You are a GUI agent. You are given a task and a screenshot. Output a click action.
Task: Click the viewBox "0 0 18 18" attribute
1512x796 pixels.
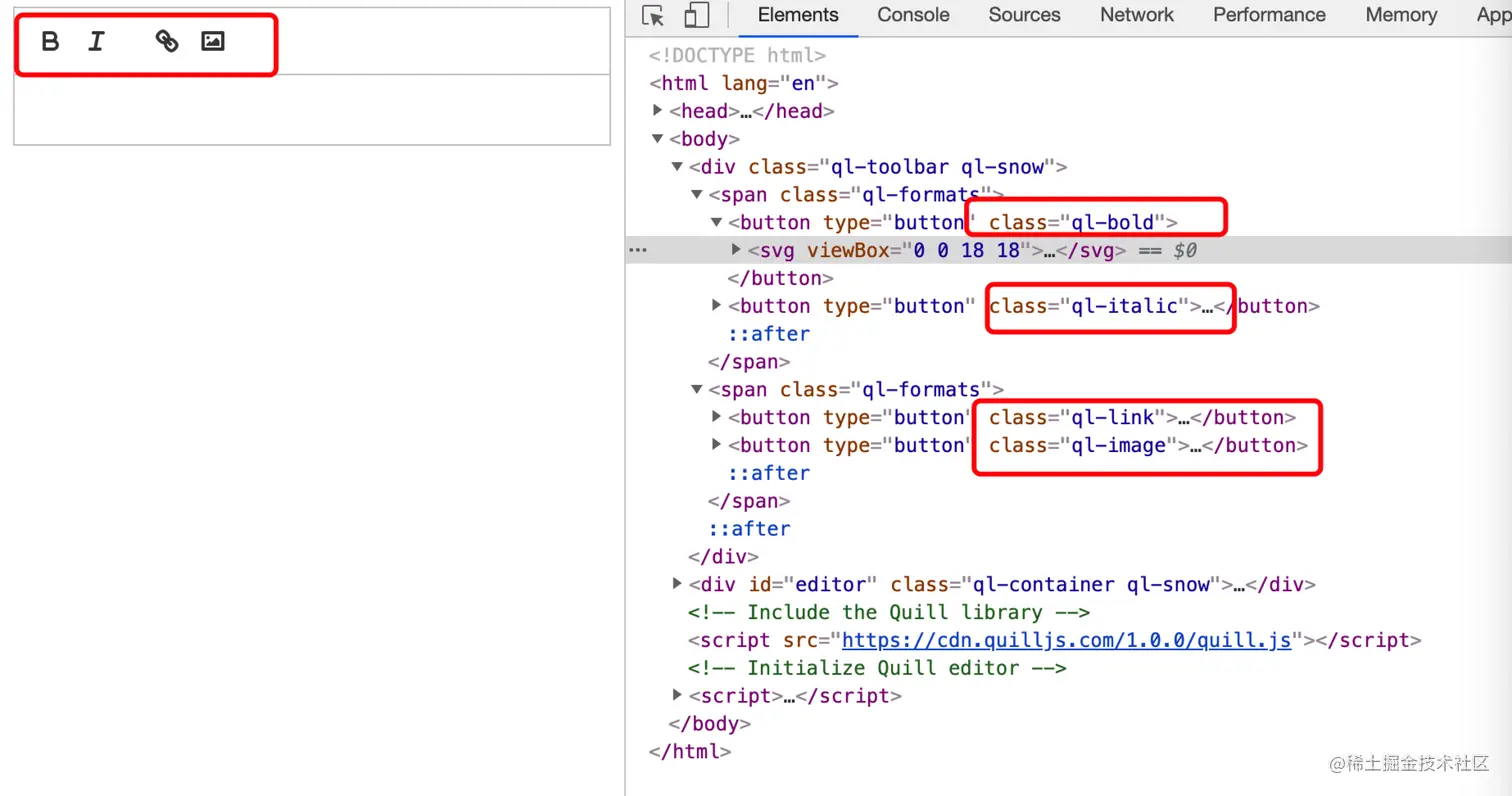point(920,250)
